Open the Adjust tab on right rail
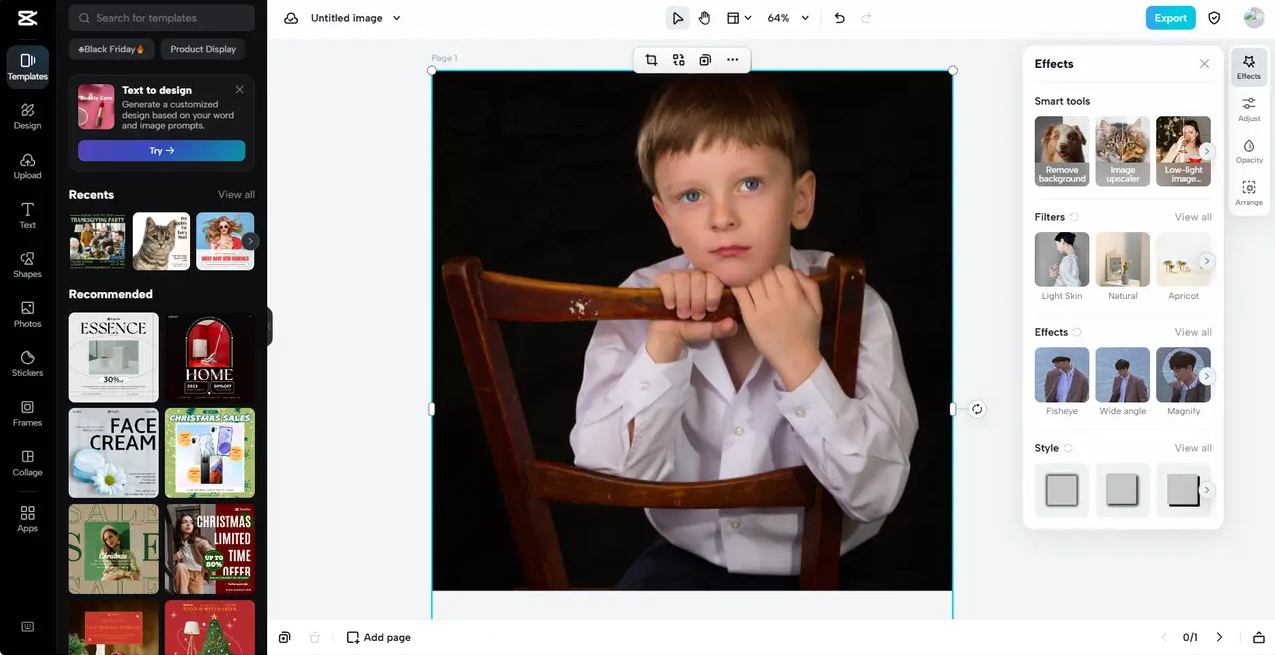 [1249, 109]
